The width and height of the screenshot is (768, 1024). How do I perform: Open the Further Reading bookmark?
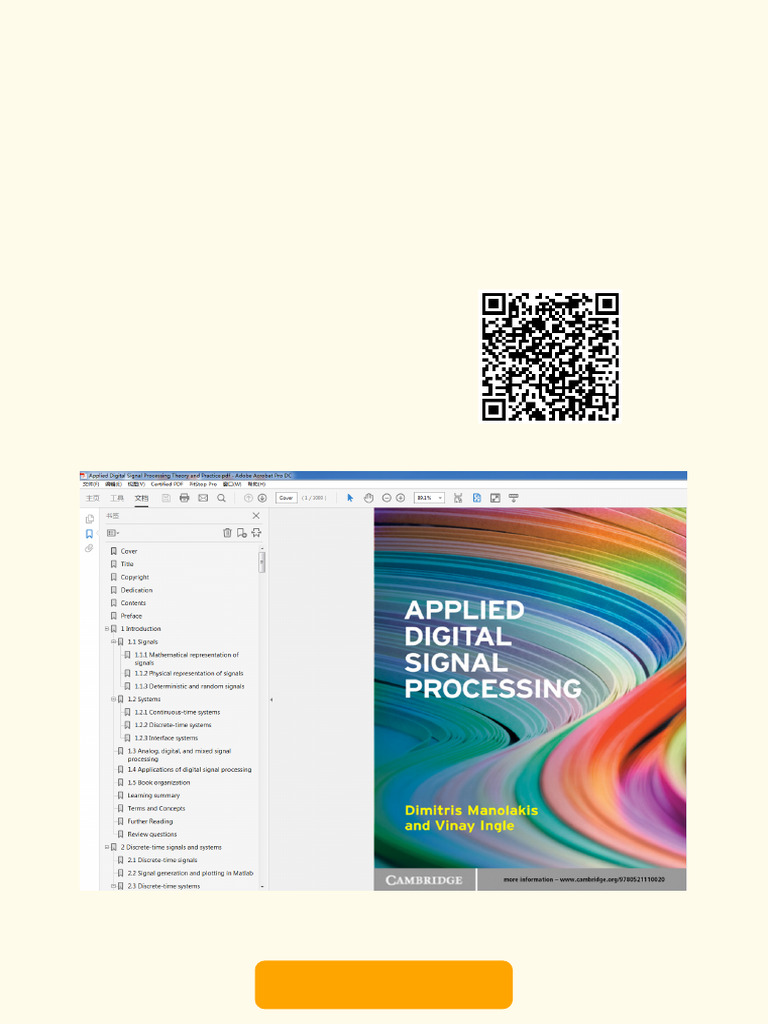point(150,822)
